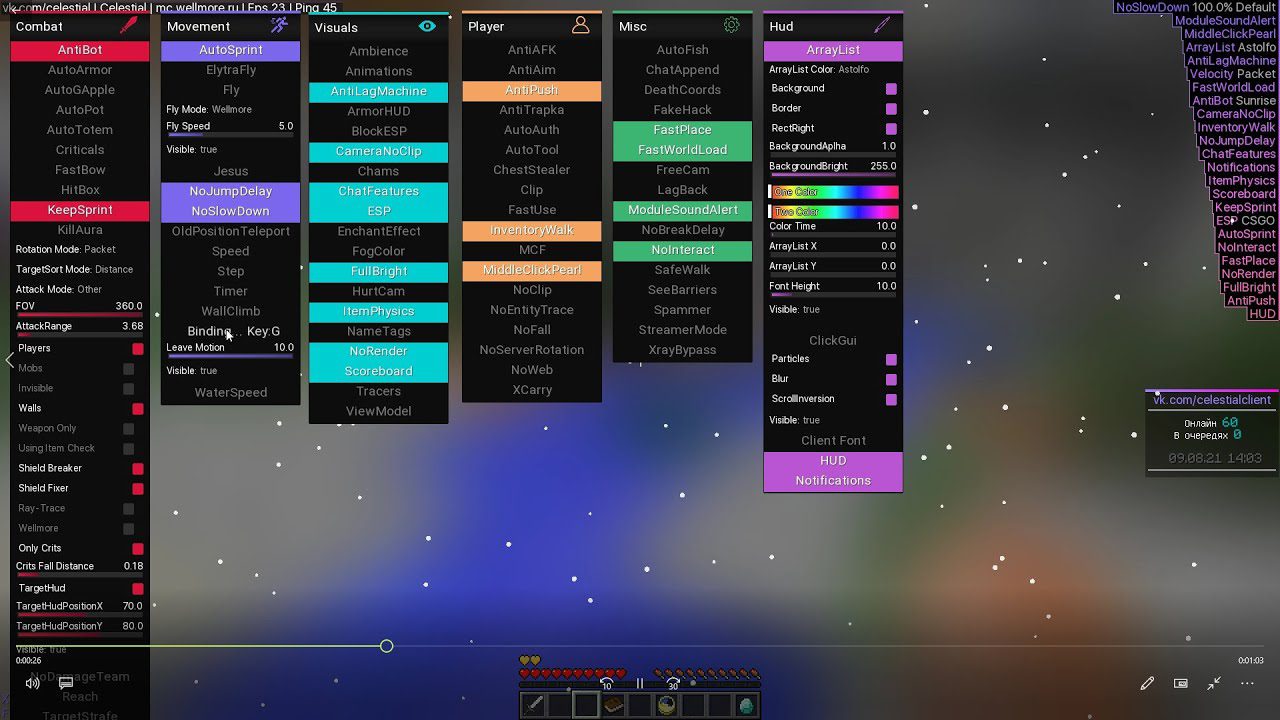
Task: Open the mini-player view icon
Action: tap(1181, 683)
